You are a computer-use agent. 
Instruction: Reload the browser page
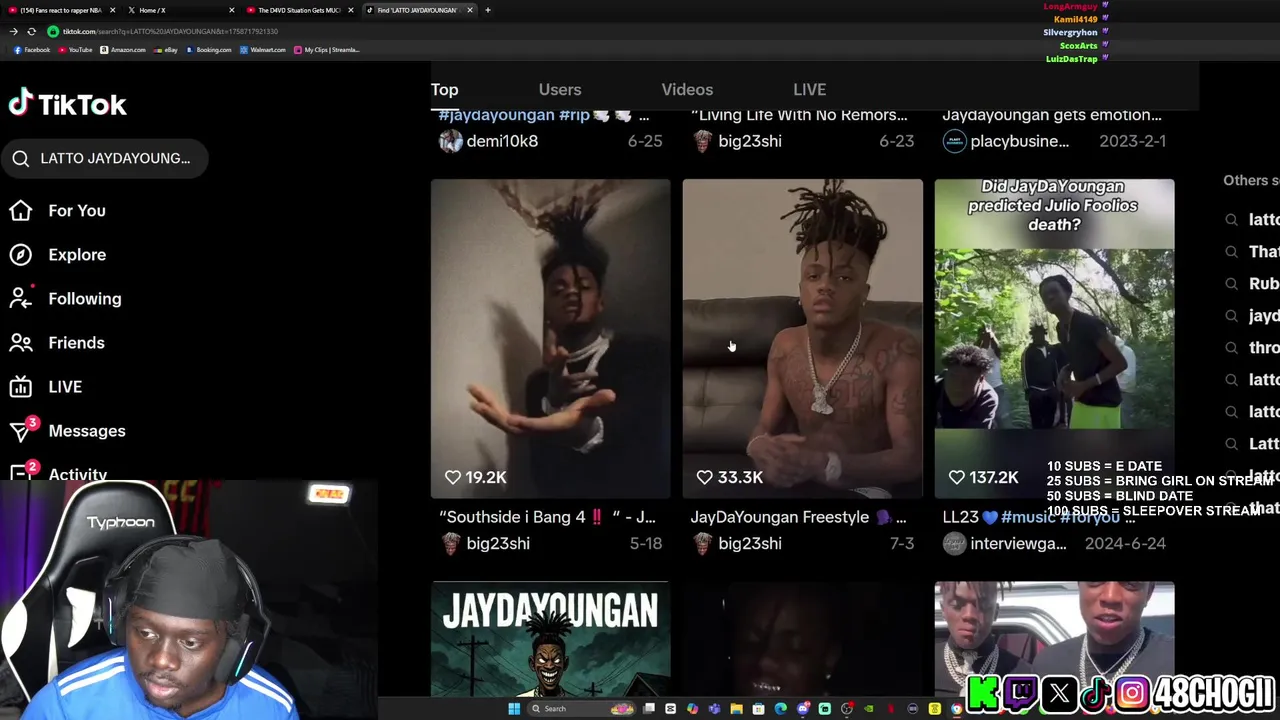point(31,31)
